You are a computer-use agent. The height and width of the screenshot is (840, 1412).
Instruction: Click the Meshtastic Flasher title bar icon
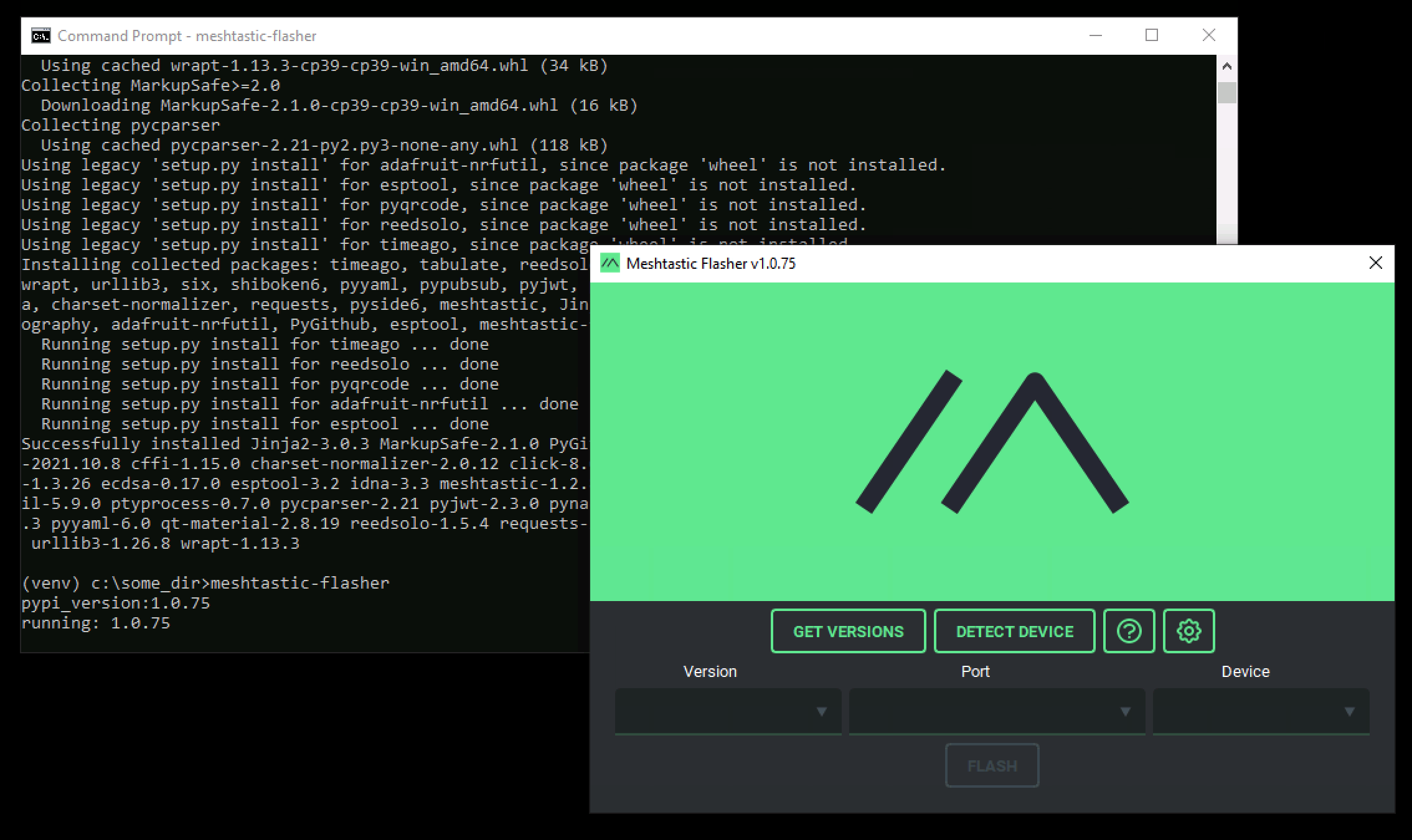coord(610,263)
